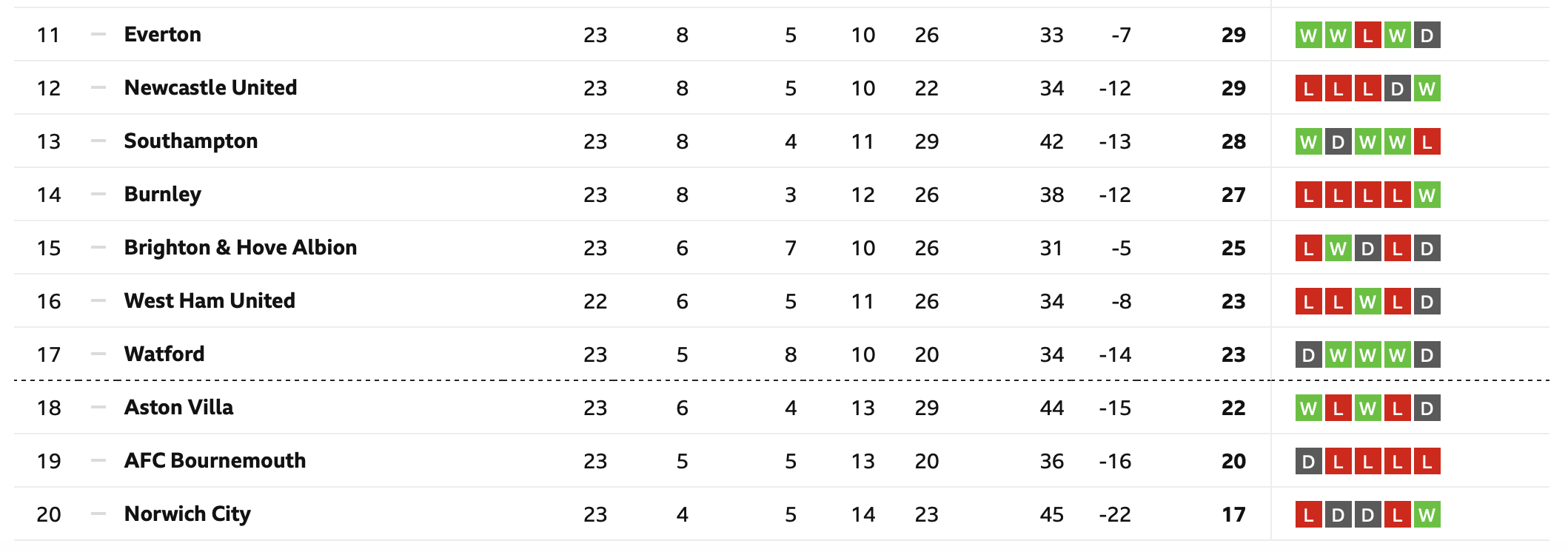The image size is (1568, 552).
Task: Click AFC Bournemouth's grey D form badge
Action: tap(1308, 462)
